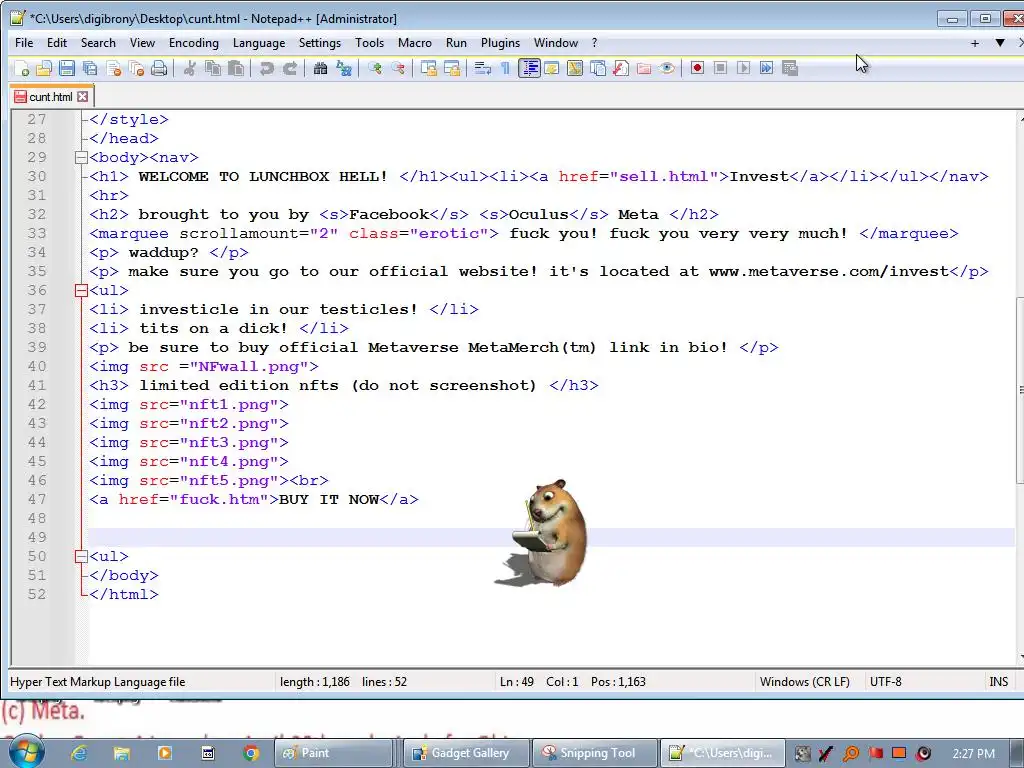
Task: Stop macro recording via square icon
Action: [x=720, y=68]
